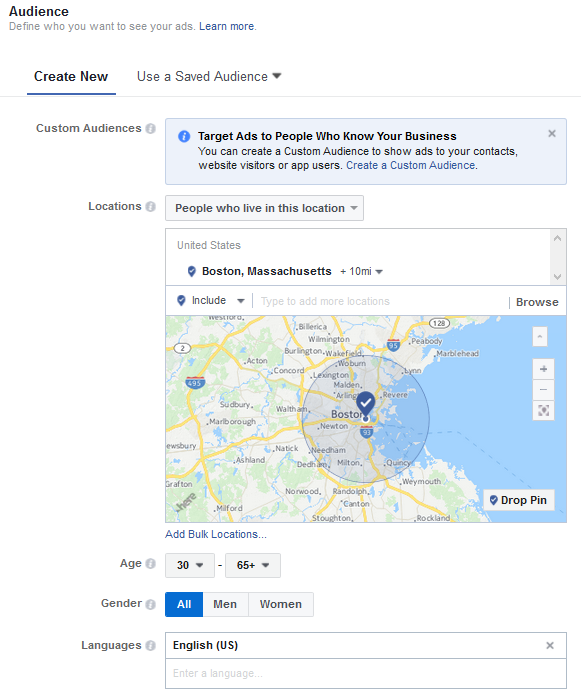The height and width of the screenshot is (699, 581).
Task: Click the Locations info icon
Action: [151, 206]
